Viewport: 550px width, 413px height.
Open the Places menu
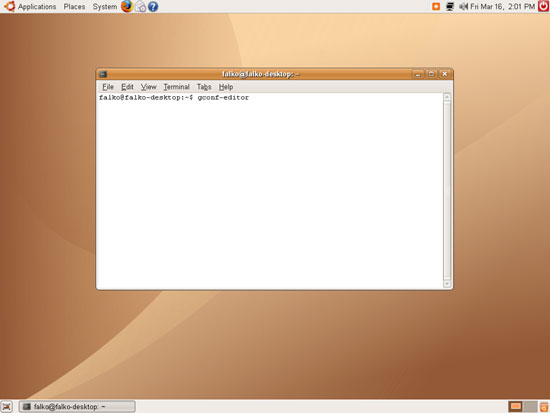74,6
